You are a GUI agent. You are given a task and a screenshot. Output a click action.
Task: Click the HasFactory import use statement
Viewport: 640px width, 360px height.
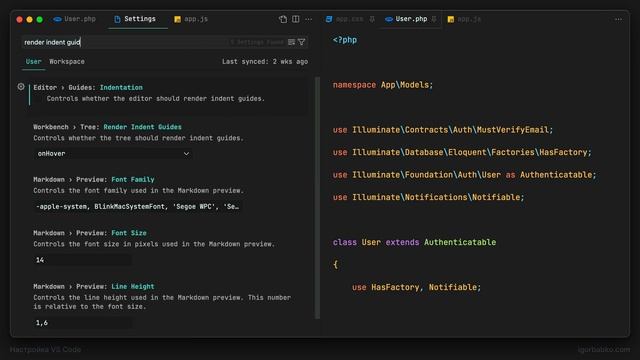(462, 152)
